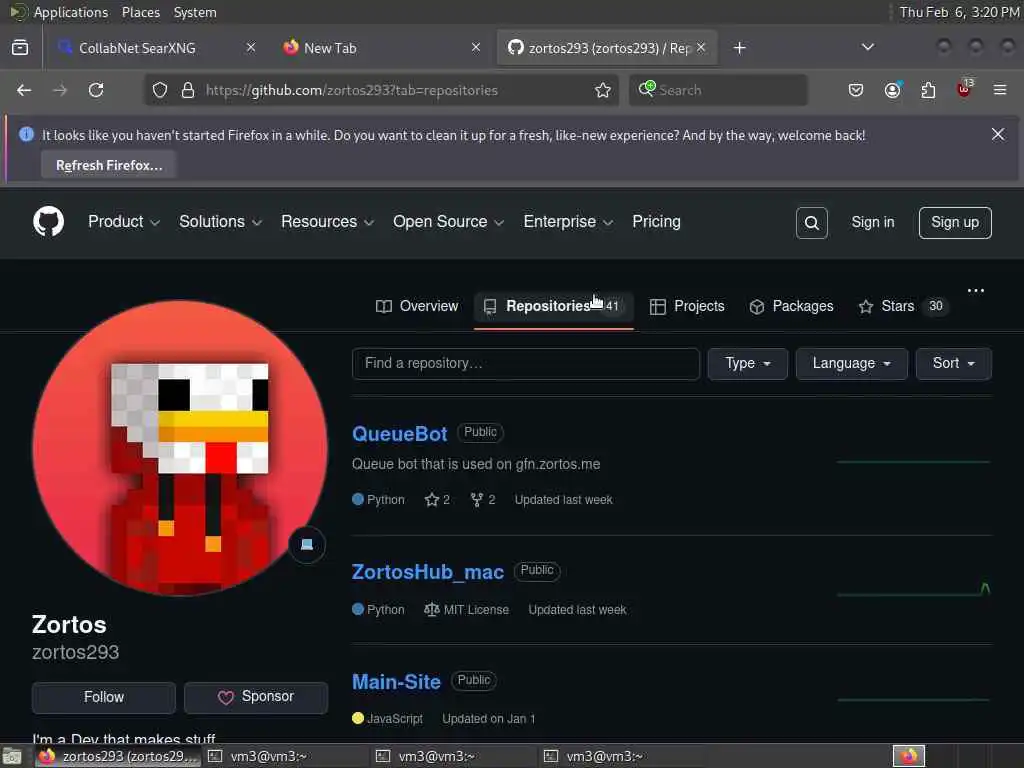This screenshot has height=768, width=1024.
Task: Open the Pricing link
Action: coord(656,222)
